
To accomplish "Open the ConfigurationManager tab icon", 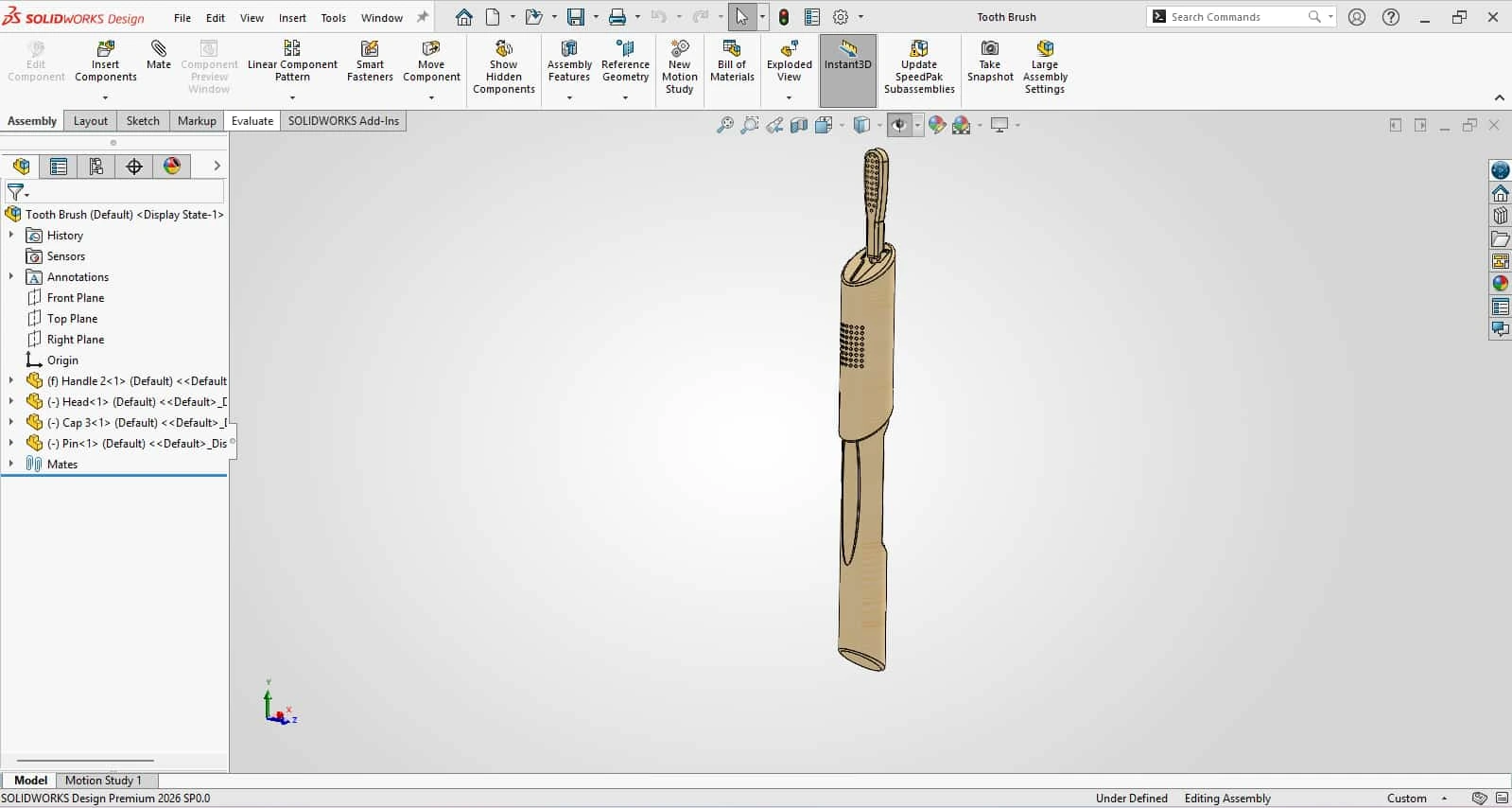I will [96, 167].
